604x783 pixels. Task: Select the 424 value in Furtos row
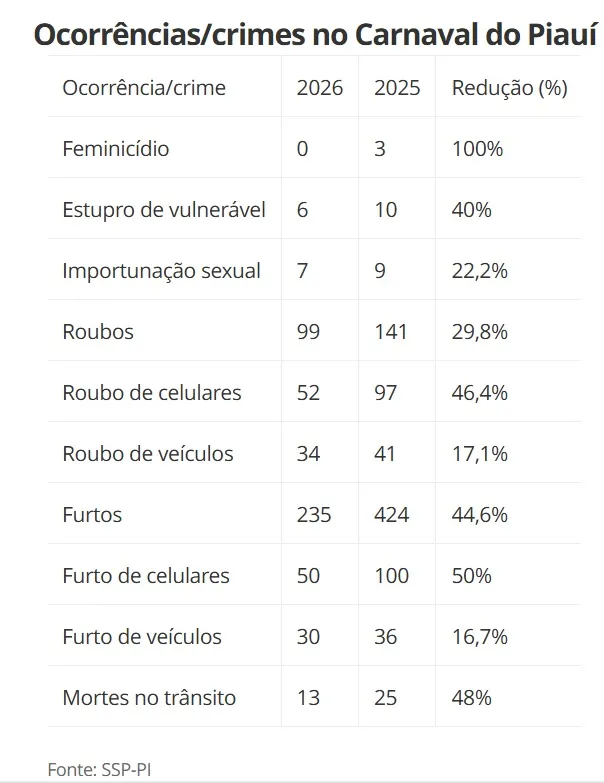(x=393, y=515)
